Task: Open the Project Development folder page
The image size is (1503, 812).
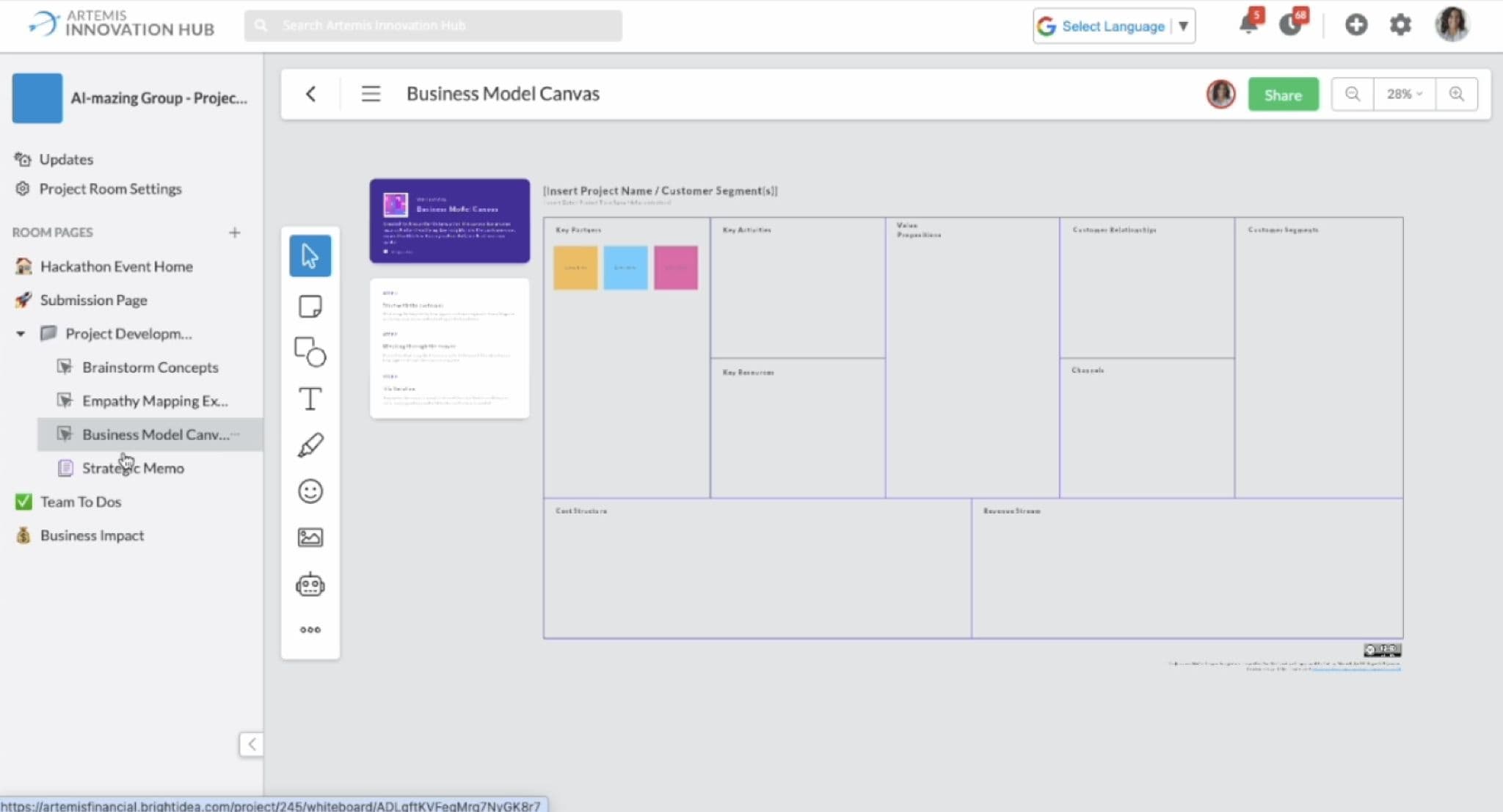Action: (128, 334)
